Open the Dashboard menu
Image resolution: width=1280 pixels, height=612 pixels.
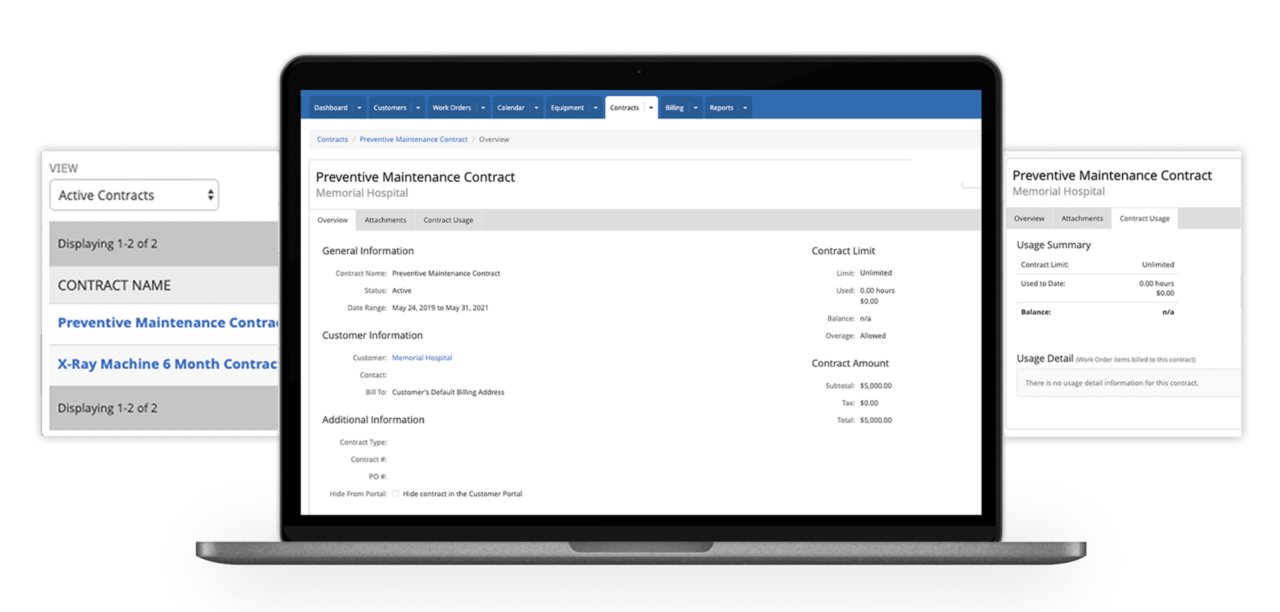click(x=330, y=107)
